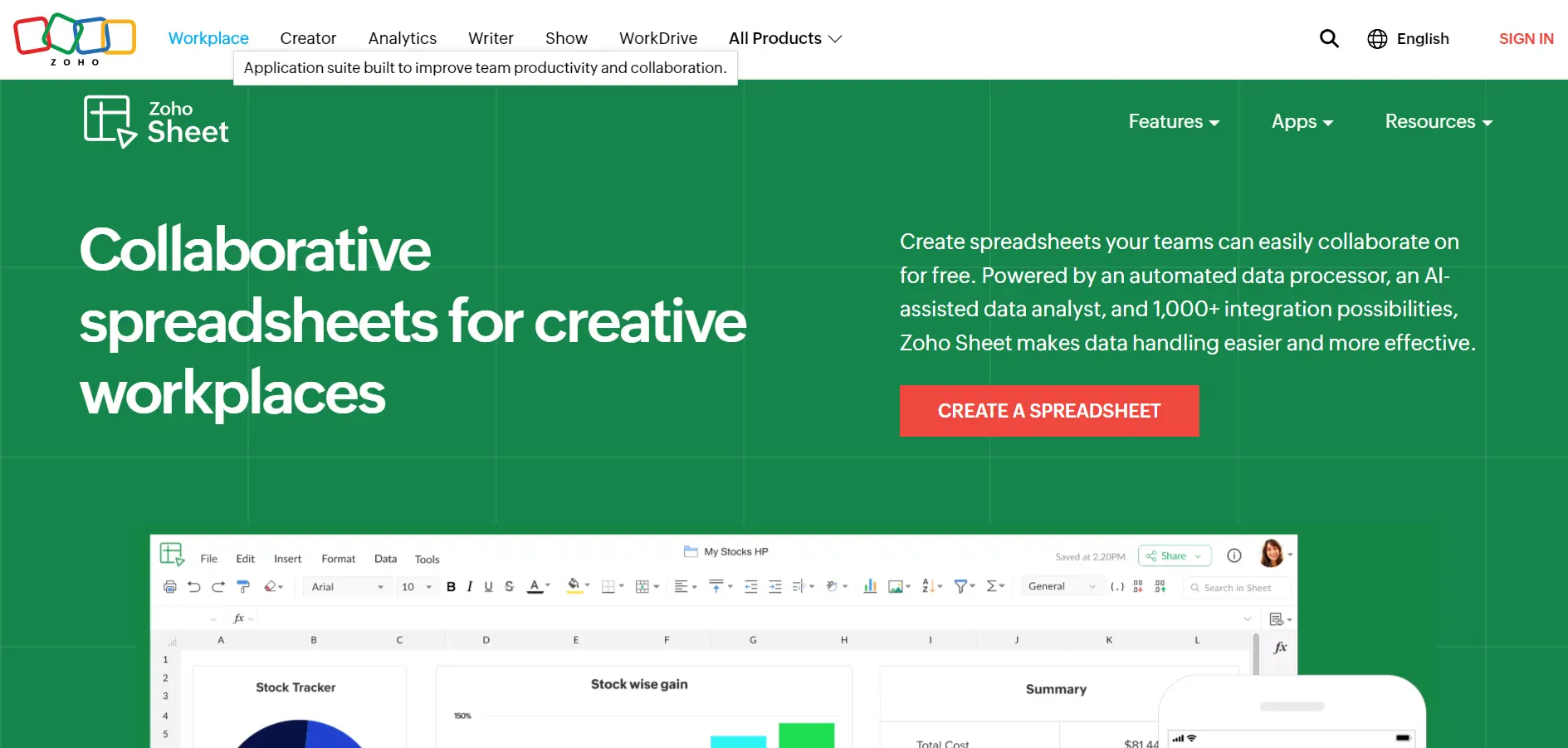Viewport: 1568px width, 748px height.
Task: Click the fx functions panel icon
Action: click(x=1280, y=648)
